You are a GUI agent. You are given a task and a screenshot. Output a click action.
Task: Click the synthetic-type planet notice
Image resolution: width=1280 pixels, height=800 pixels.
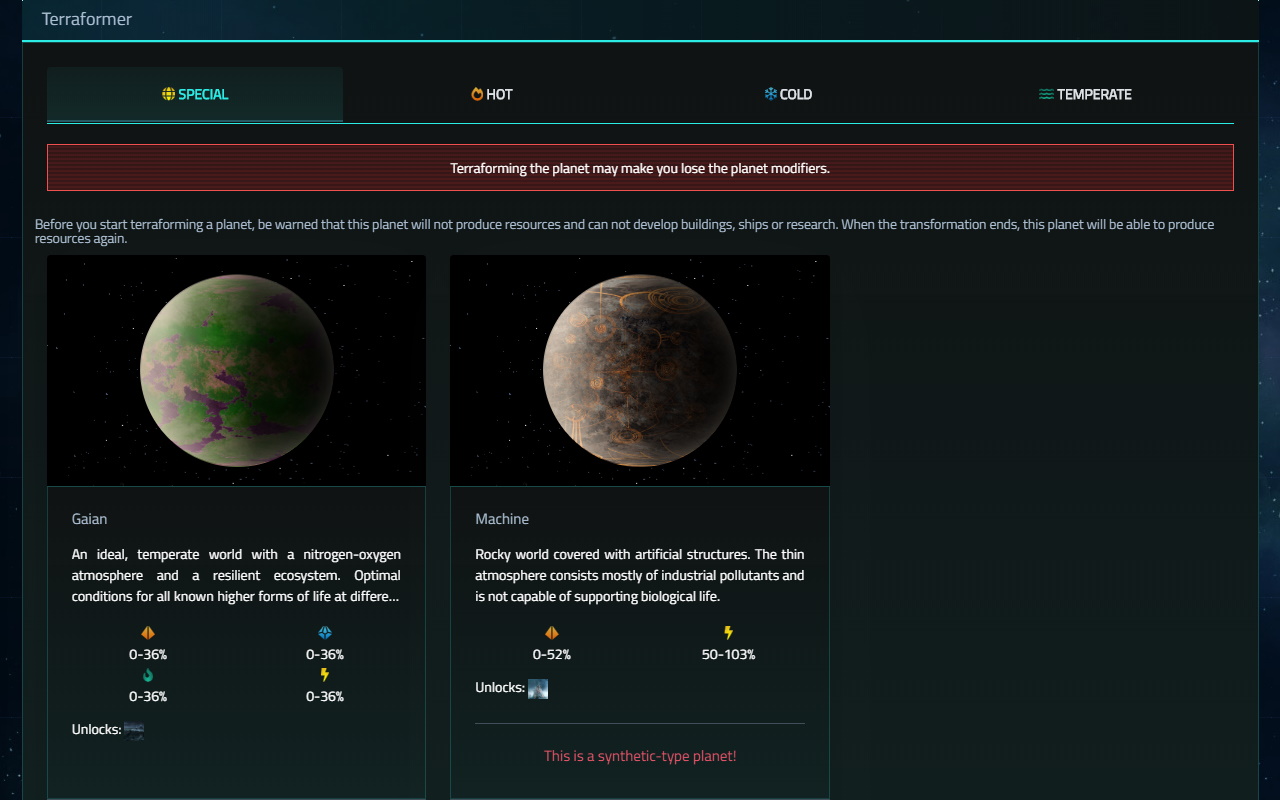pos(640,756)
